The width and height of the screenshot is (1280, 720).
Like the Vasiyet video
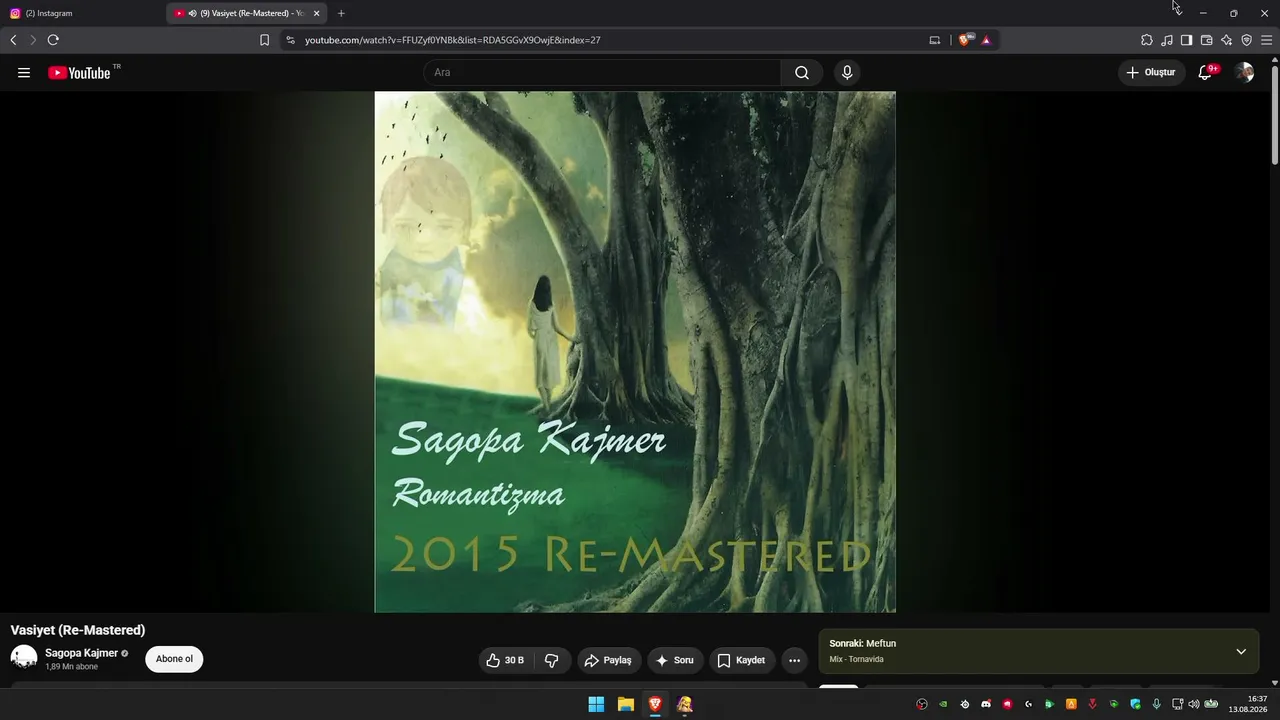click(506, 660)
